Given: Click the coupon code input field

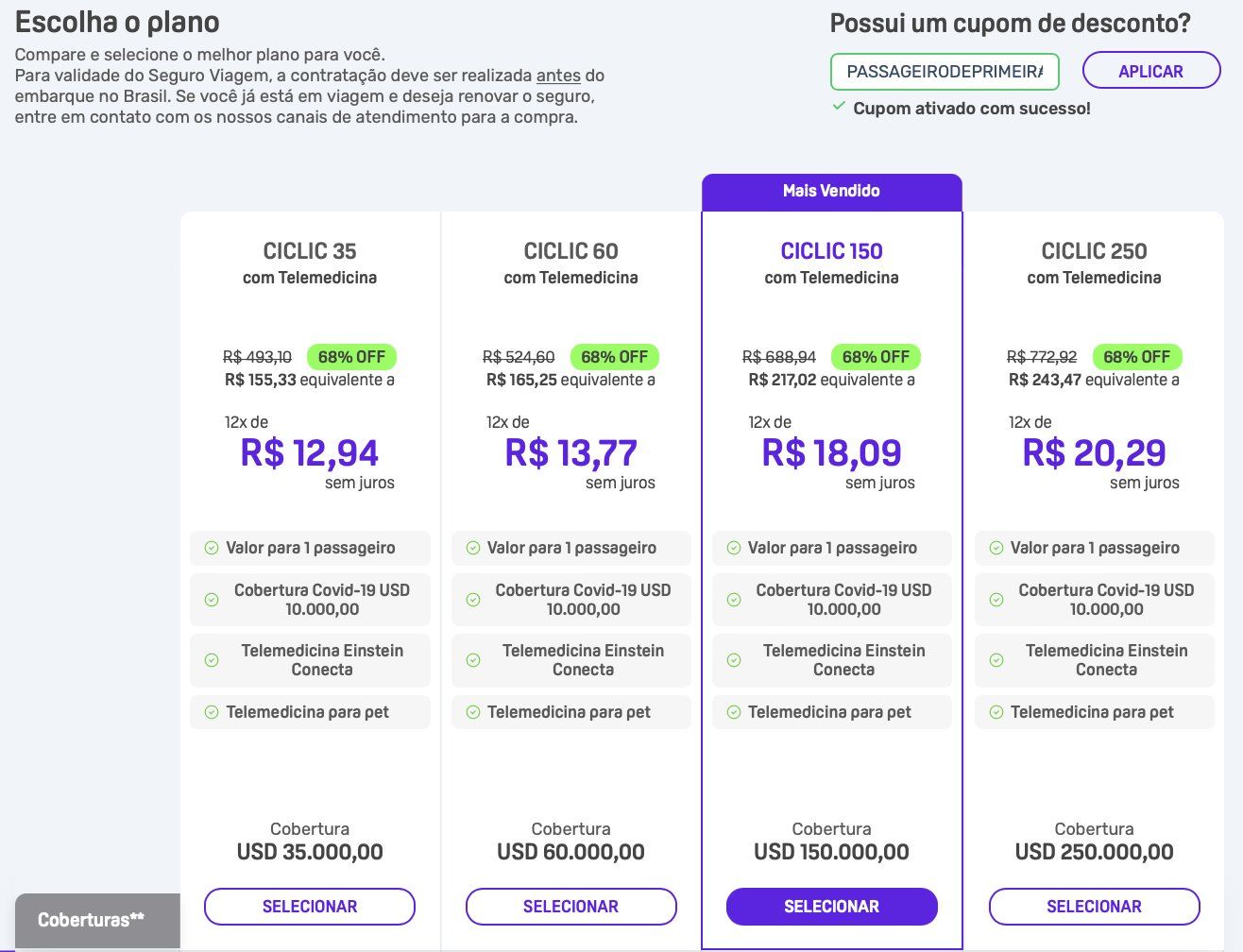Looking at the screenshot, I should coord(945,72).
